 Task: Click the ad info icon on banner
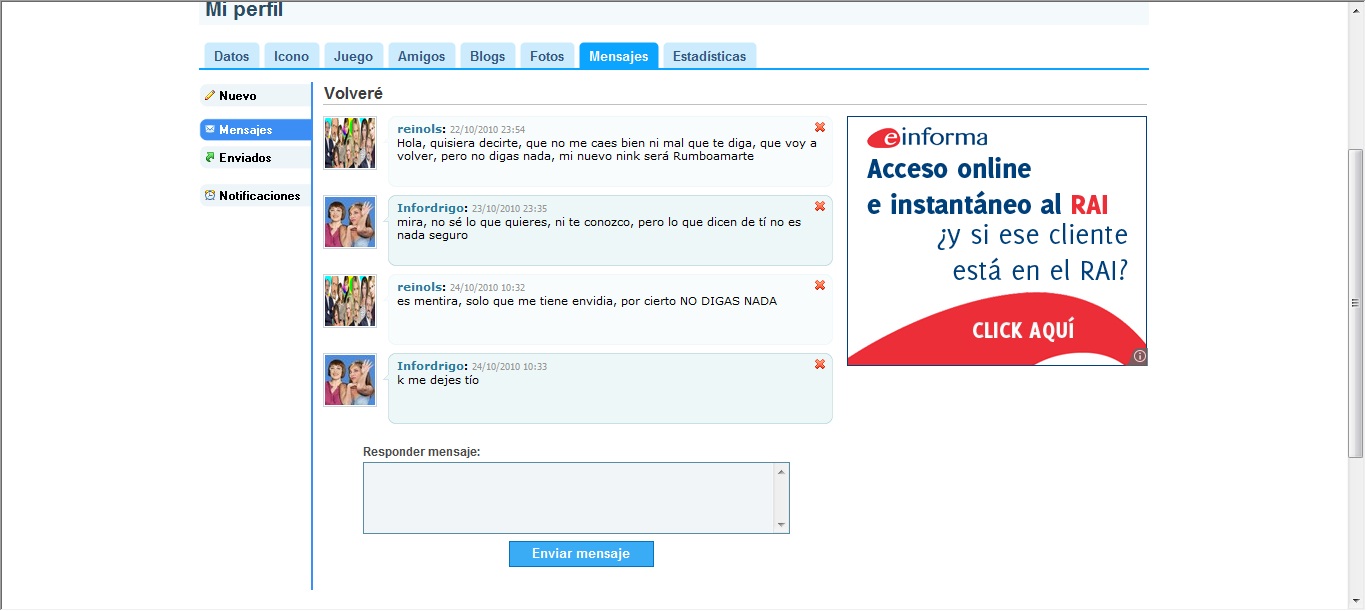click(1139, 356)
